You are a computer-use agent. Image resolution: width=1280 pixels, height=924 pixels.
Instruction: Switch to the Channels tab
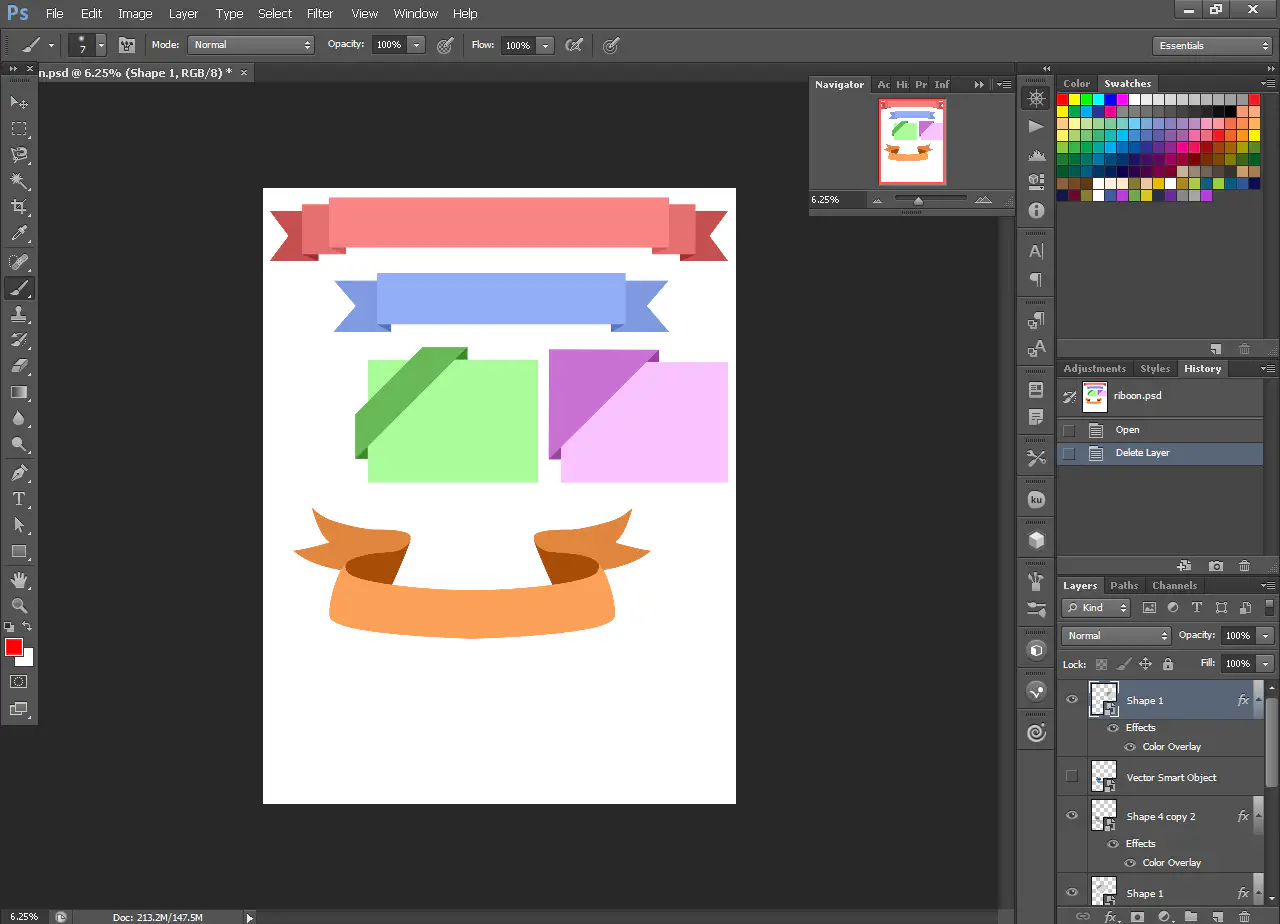pos(1174,586)
